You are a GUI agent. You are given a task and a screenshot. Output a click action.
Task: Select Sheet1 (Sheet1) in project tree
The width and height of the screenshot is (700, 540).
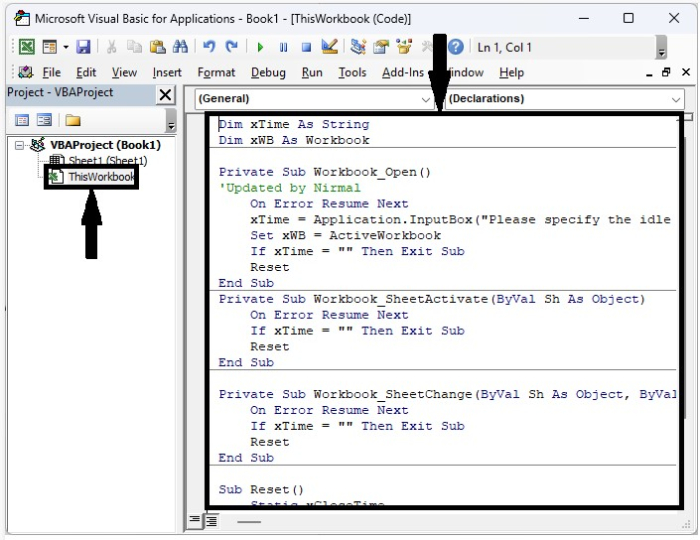[x=108, y=161]
